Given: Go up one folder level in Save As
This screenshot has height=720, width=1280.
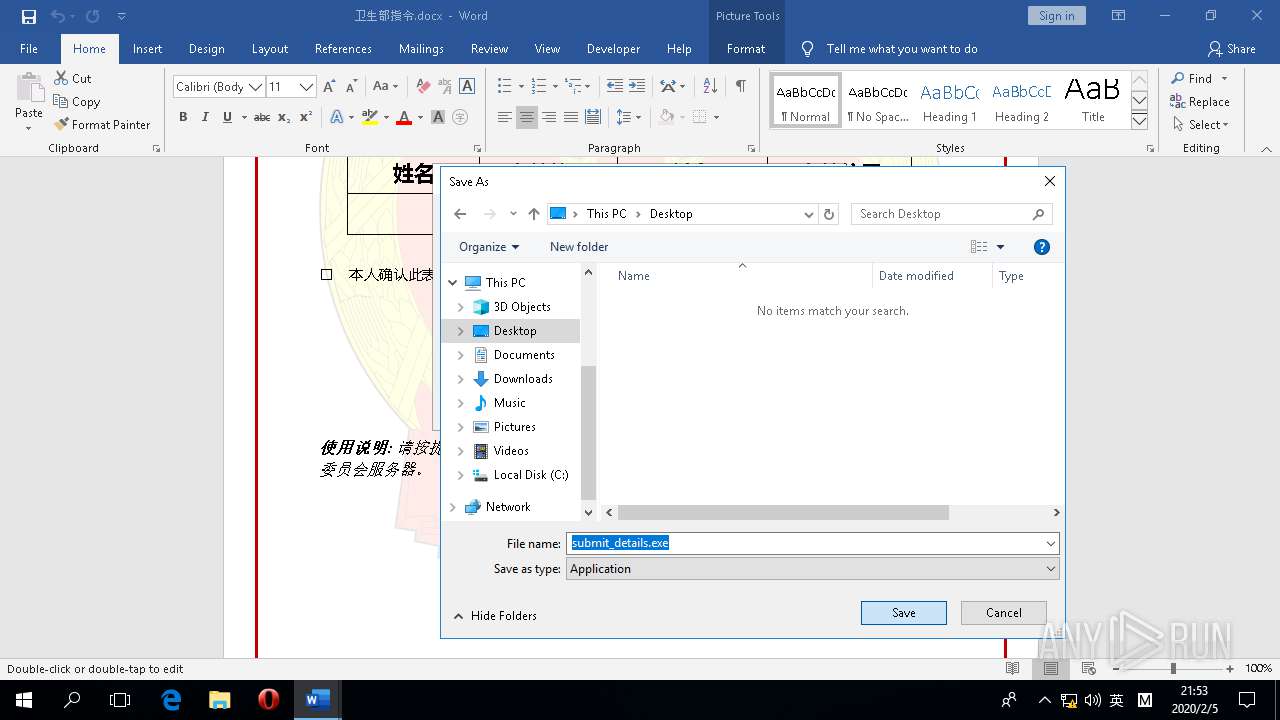Looking at the screenshot, I should [534, 214].
